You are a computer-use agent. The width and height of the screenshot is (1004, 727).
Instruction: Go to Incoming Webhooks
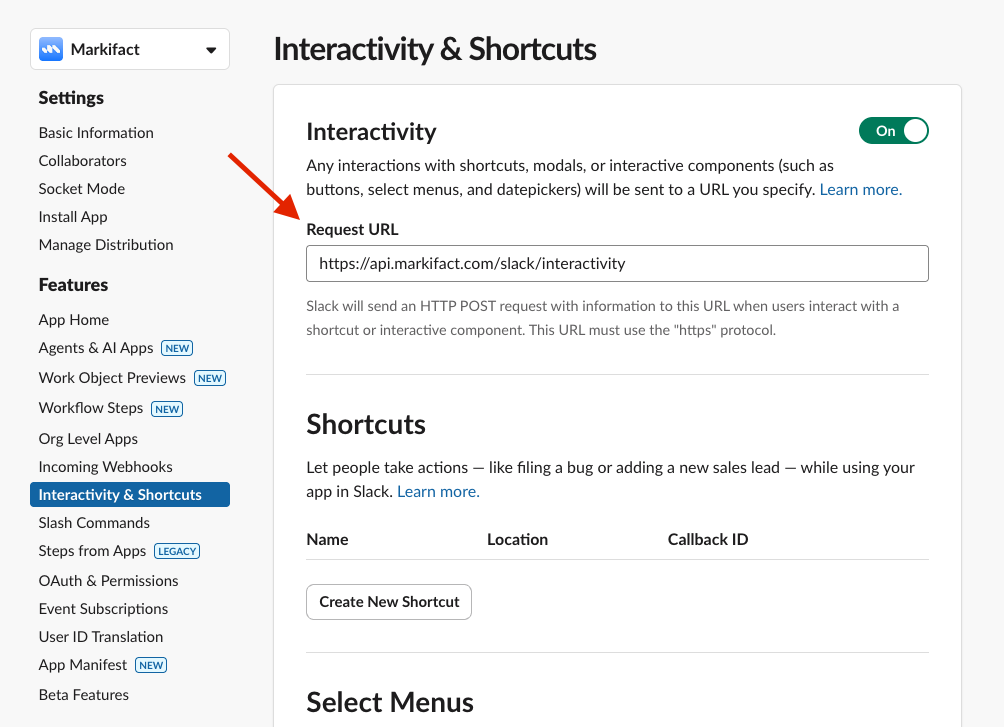point(105,466)
